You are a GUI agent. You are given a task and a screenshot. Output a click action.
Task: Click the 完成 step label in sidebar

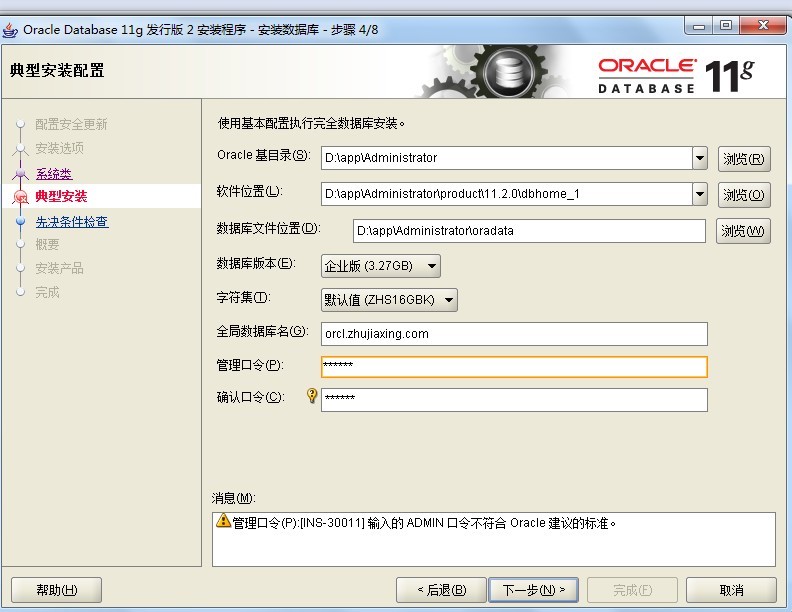click(47, 292)
